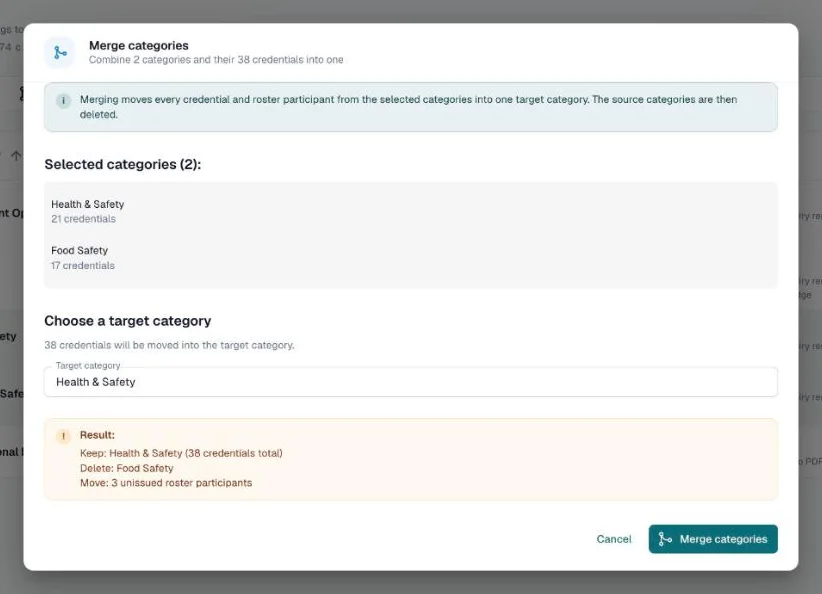Click 'Delete: Food Safety' result line
The height and width of the screenshot is (594, 822).
[x=126, y=468]
